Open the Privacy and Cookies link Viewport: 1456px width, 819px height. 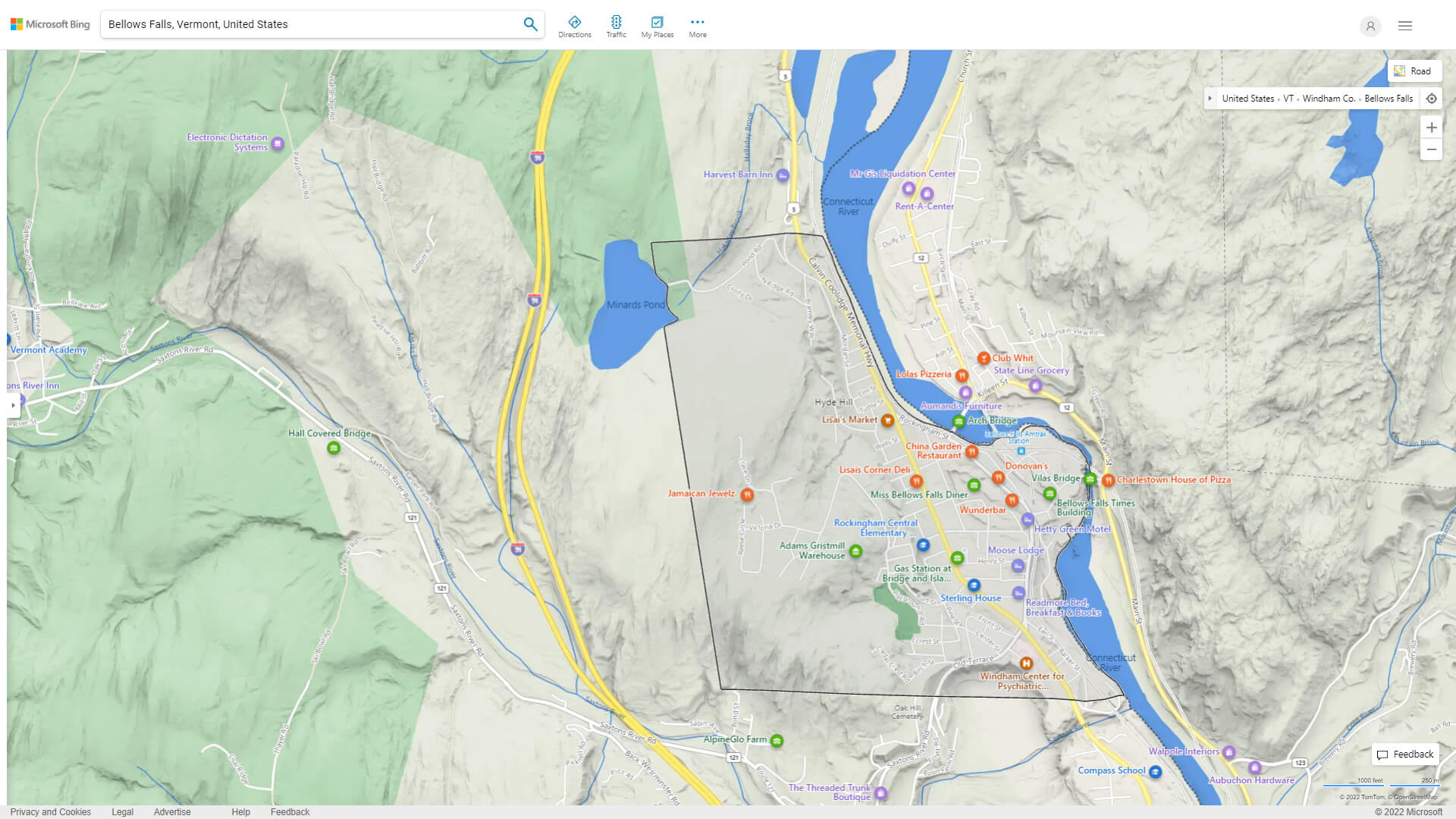pyautogui.click(x=51, y=811)
